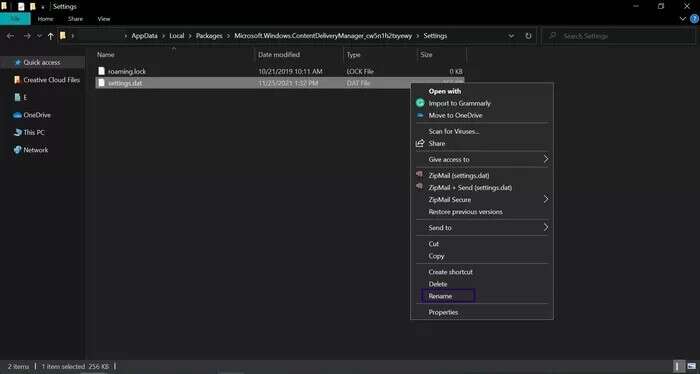Expand Send to submenu
700x374 pixels.
click(482, 228)
